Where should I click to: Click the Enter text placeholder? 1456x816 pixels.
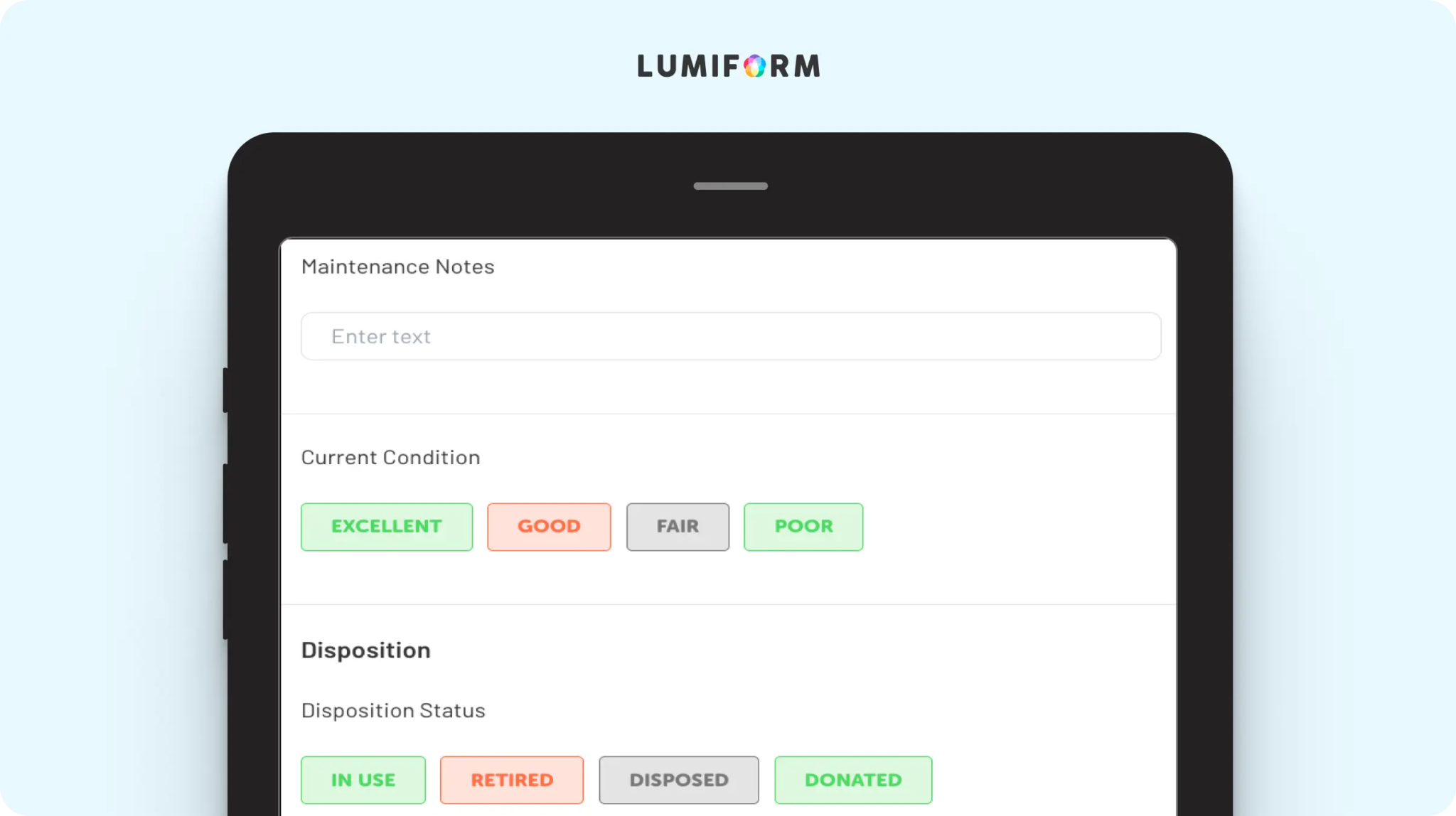(381, 336)
